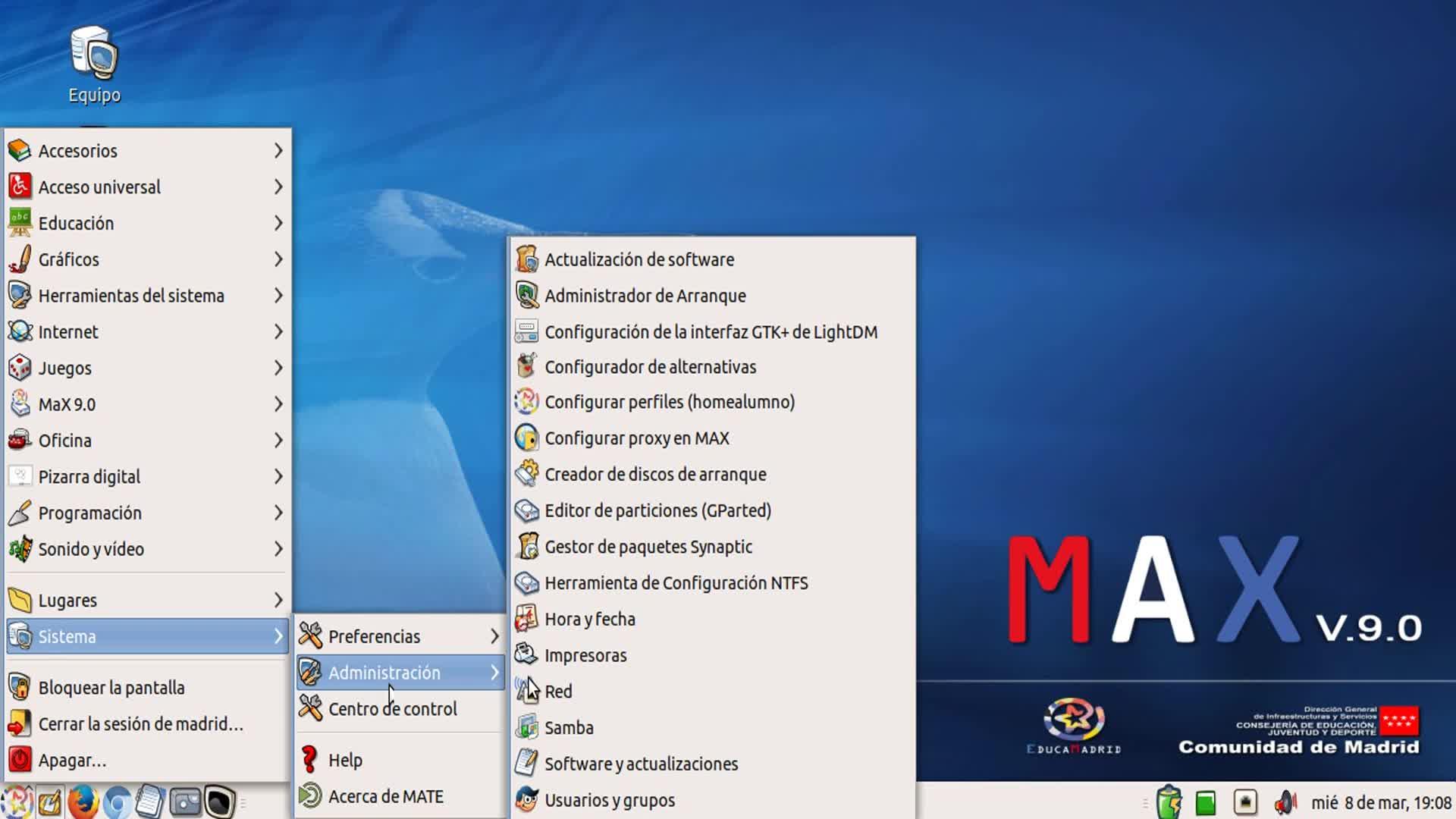1456x819 pixels.
Task: Click the Administrador de Arranque icon
Action: 526,295
